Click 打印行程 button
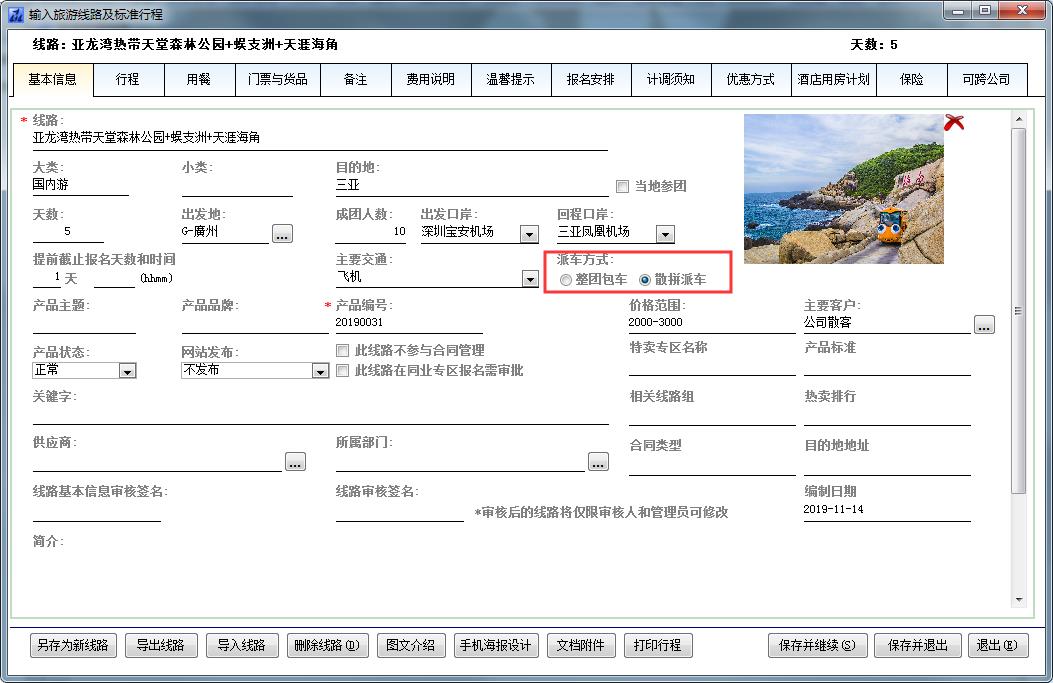The height and width of the screenshot is (683, 1053). 657,645
